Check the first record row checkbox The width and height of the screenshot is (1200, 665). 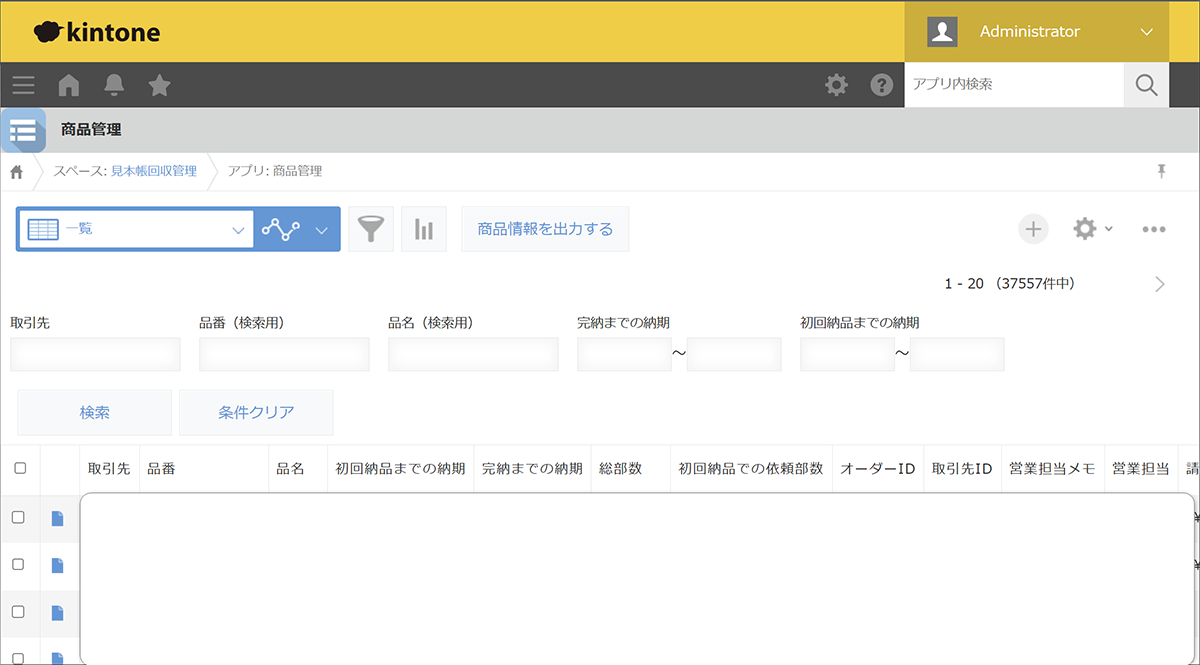coord(18,517)
